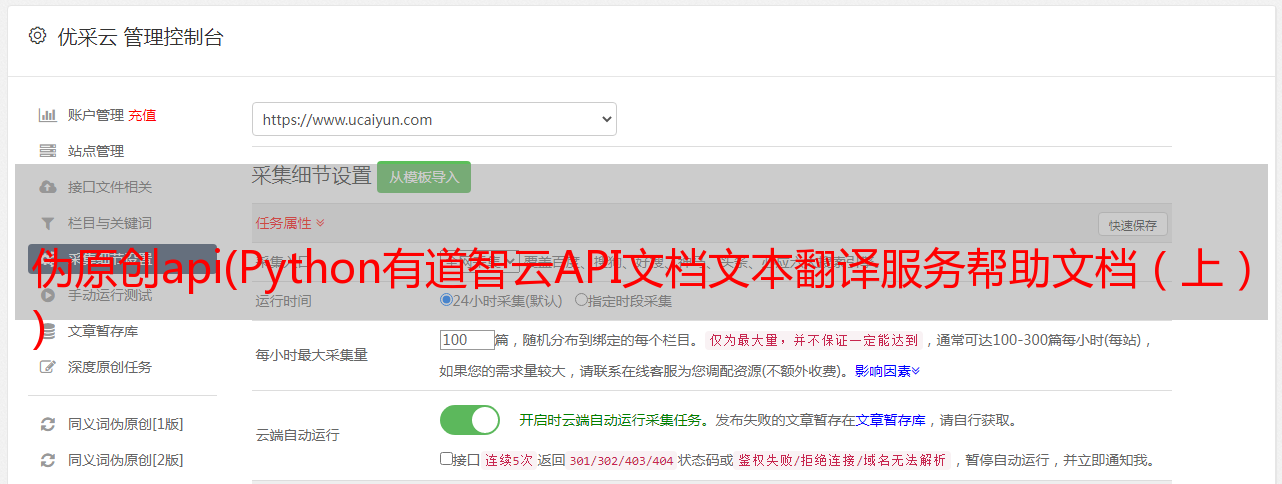Screen dimensions: 1282x484
Task: Click the 仅为最大量,并不保证一定能达到 warning text
Action: [x=813, y=340]
